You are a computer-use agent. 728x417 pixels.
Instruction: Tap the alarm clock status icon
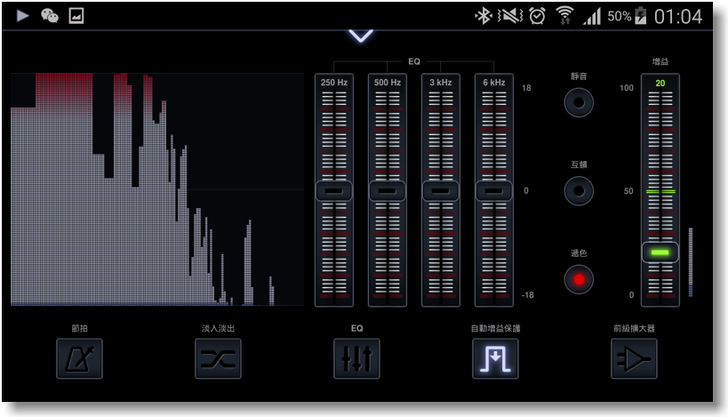pos(537,16)
